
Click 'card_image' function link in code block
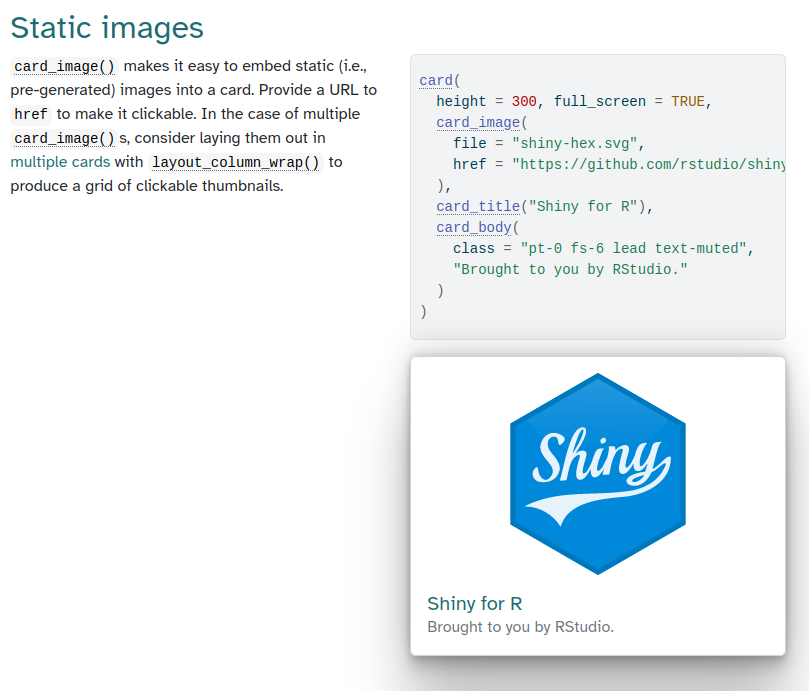coord(478,122)
